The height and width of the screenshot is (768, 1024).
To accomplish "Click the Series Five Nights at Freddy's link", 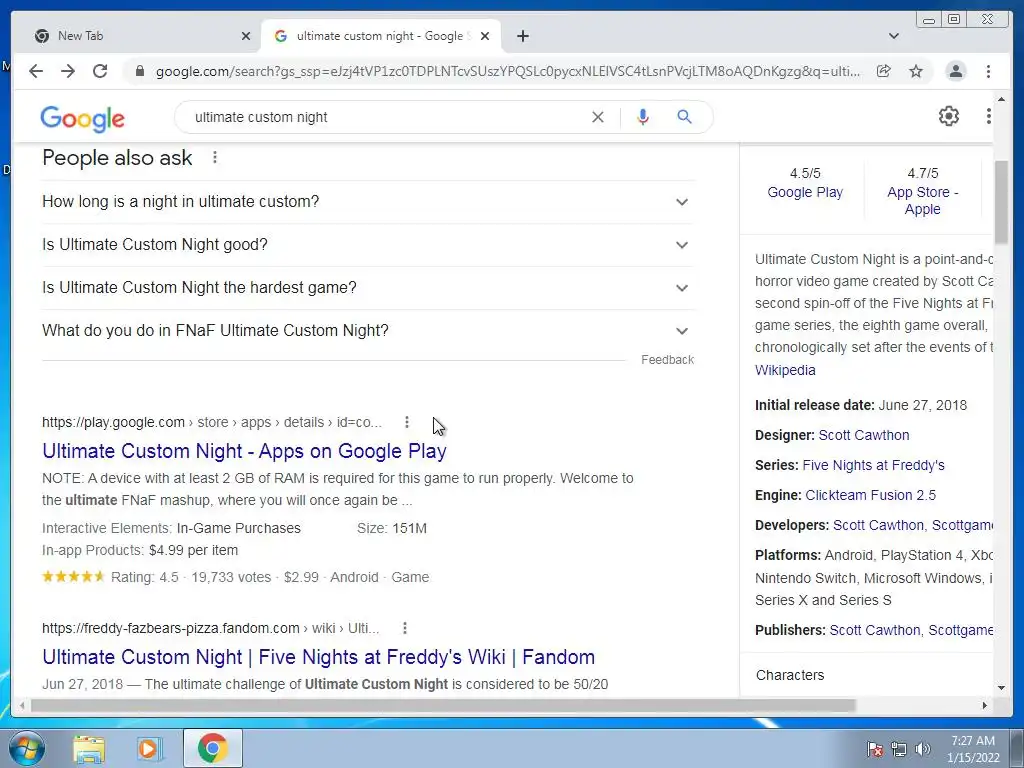I will click(873, 466).
